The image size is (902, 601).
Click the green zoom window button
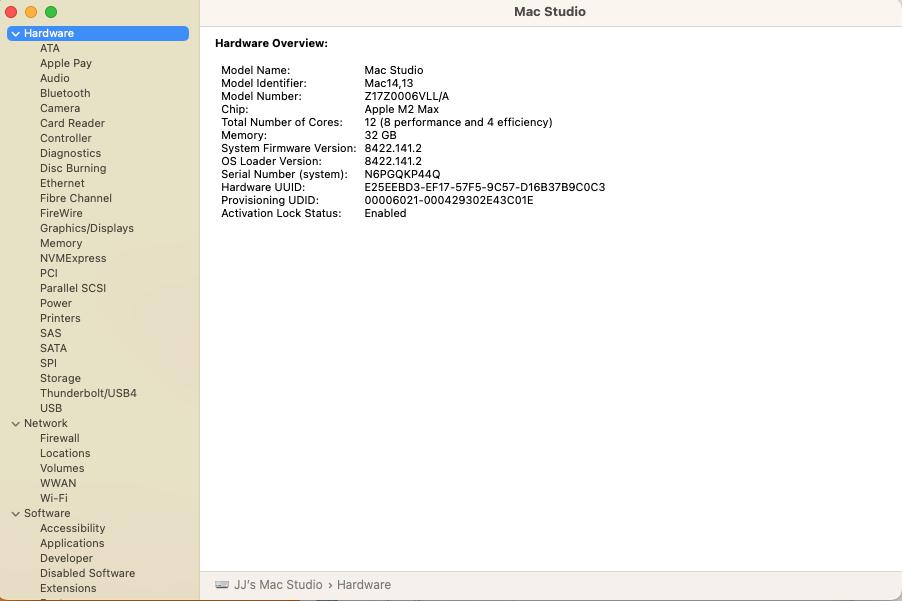pyautogui.click(x=51, y=12)
